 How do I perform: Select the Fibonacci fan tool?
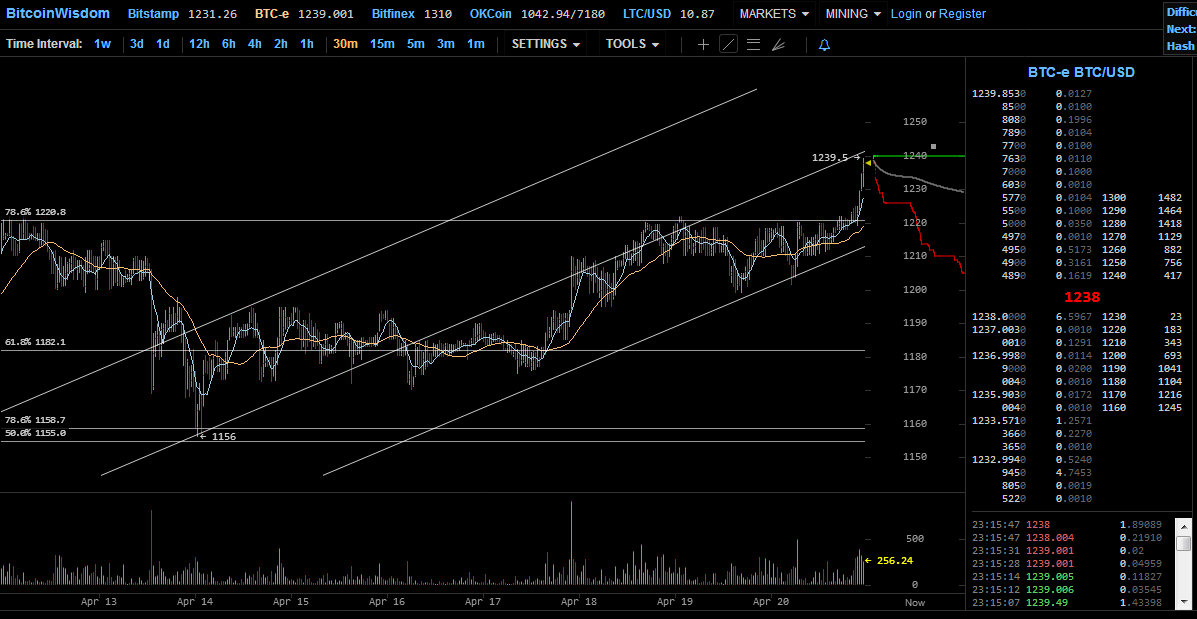click(x=778, y=44)
